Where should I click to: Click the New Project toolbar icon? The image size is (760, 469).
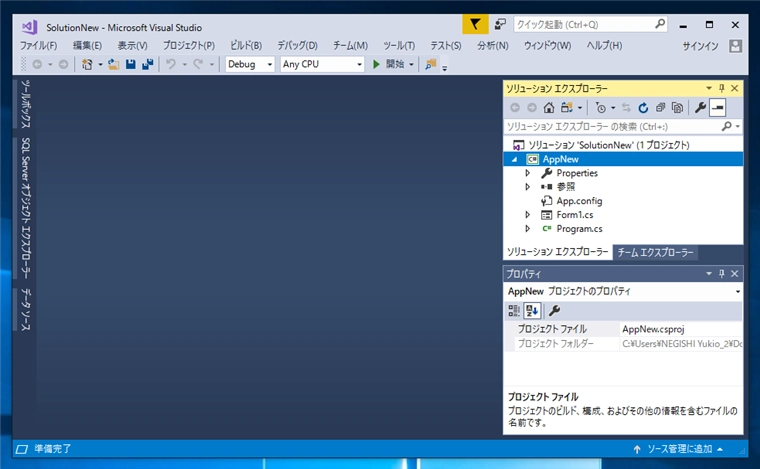pos(87,64)
